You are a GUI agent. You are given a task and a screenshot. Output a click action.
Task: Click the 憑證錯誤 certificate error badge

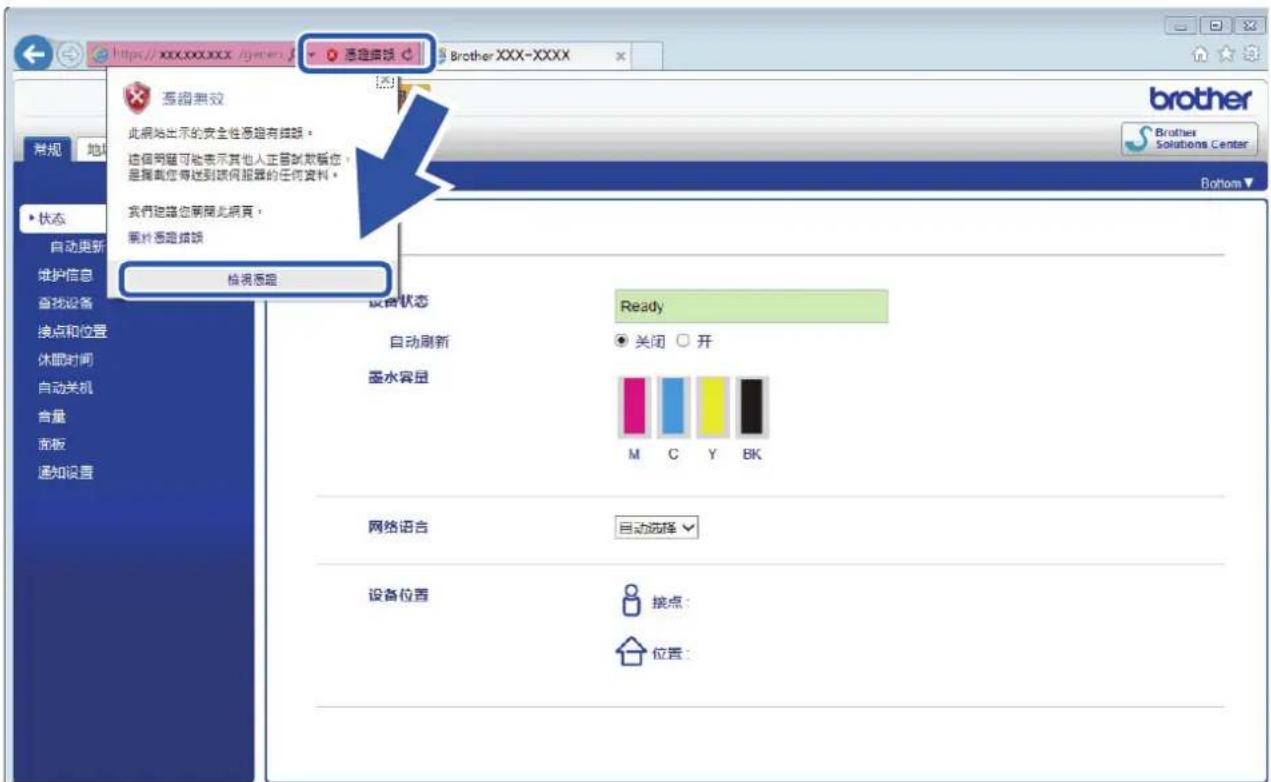point(362,54)
